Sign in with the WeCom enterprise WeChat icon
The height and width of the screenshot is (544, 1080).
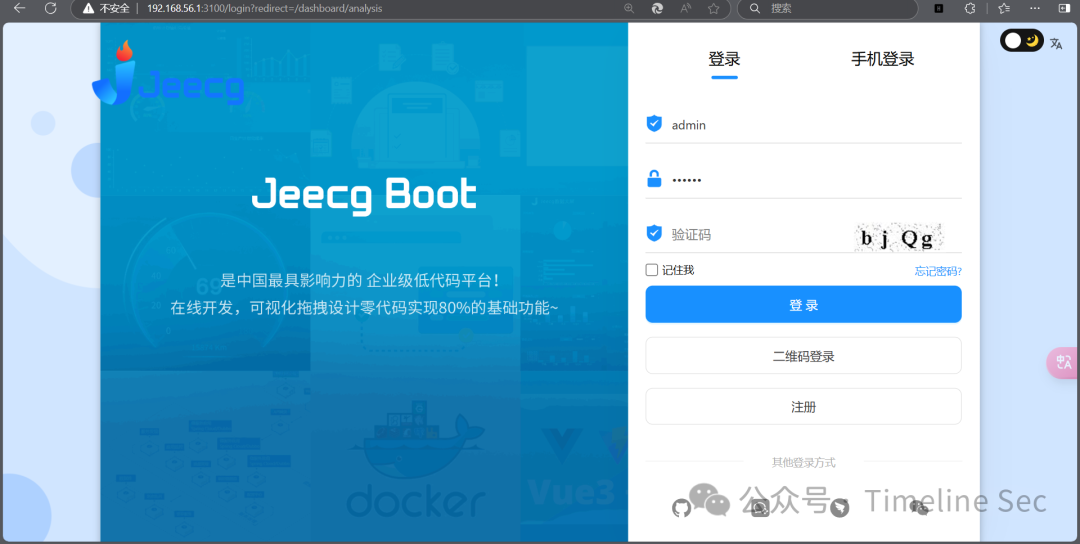coord(760,508)
